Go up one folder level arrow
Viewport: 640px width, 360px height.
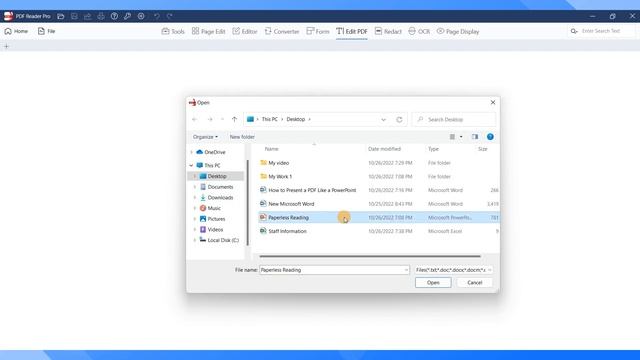(x=234, y=119)
